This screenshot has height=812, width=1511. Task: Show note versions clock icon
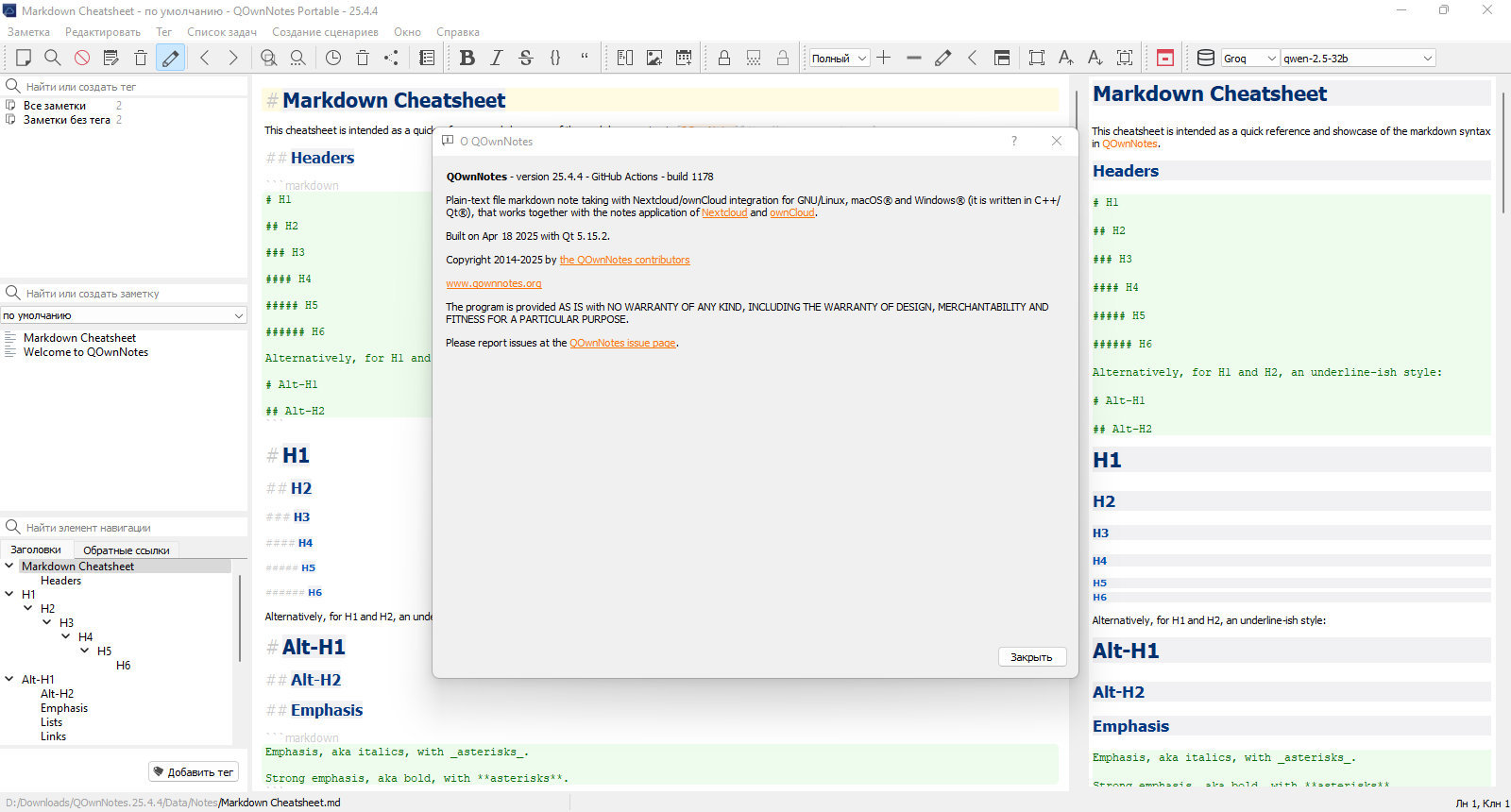point(333,58)
